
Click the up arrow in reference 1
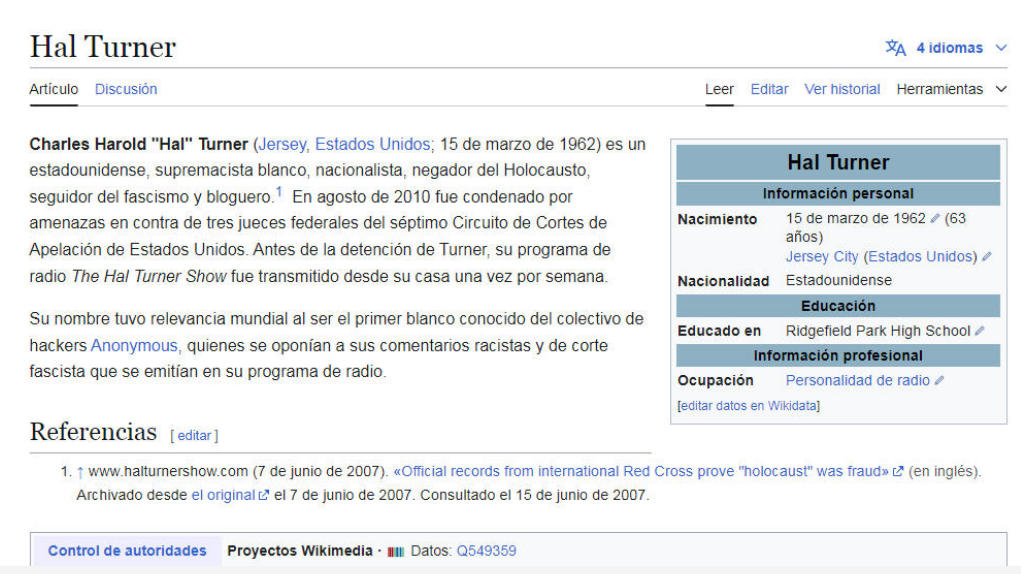80,472
